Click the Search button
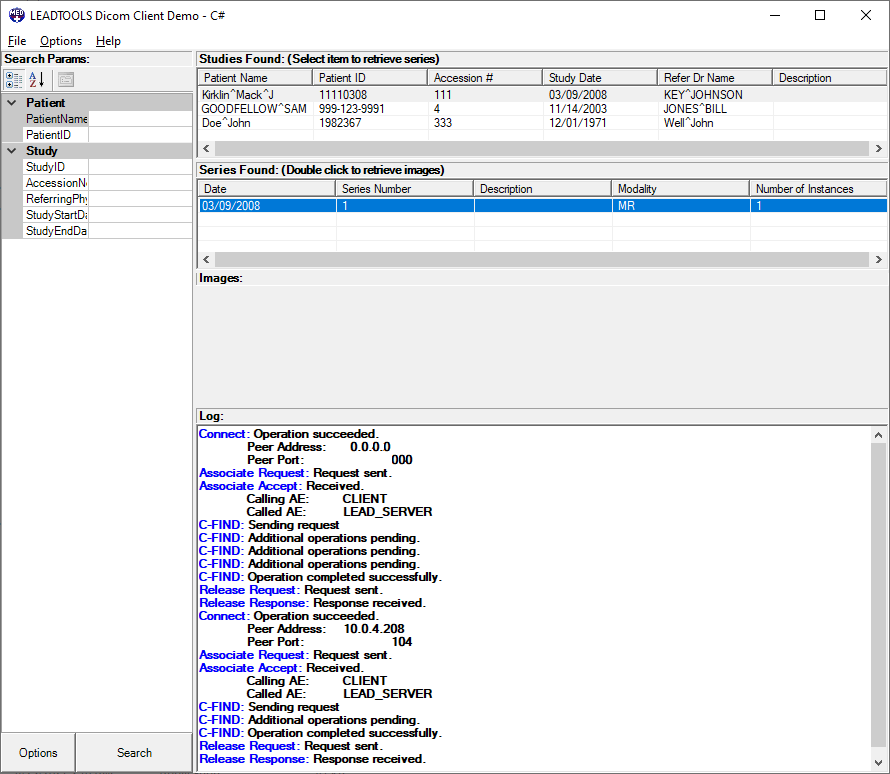Viewport: 890px width, 774px height. (x=135, y=752)
